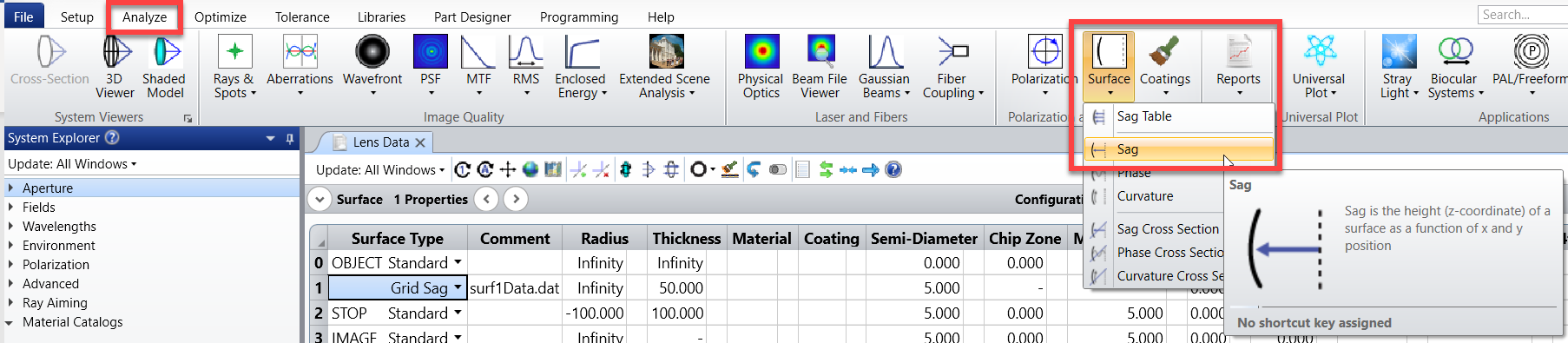The width and height of the screenshot is (1568, 343).
Task: Open the Libraries ribbon tab
Action: 381,16
